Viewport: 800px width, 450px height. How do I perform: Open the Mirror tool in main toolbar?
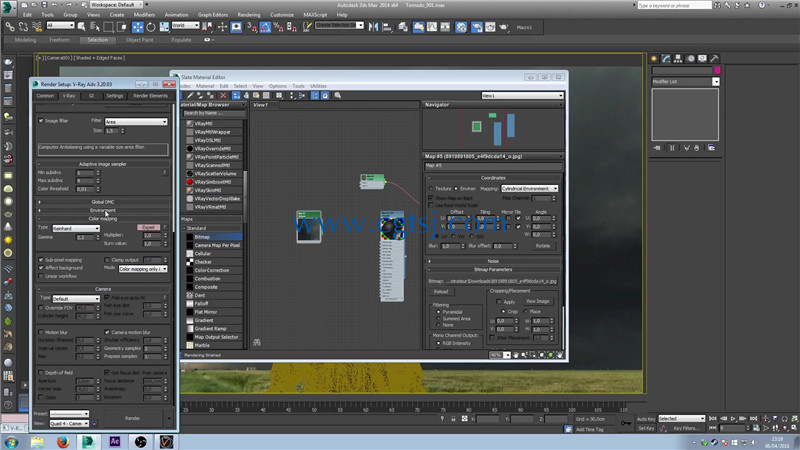click(373, 27)
